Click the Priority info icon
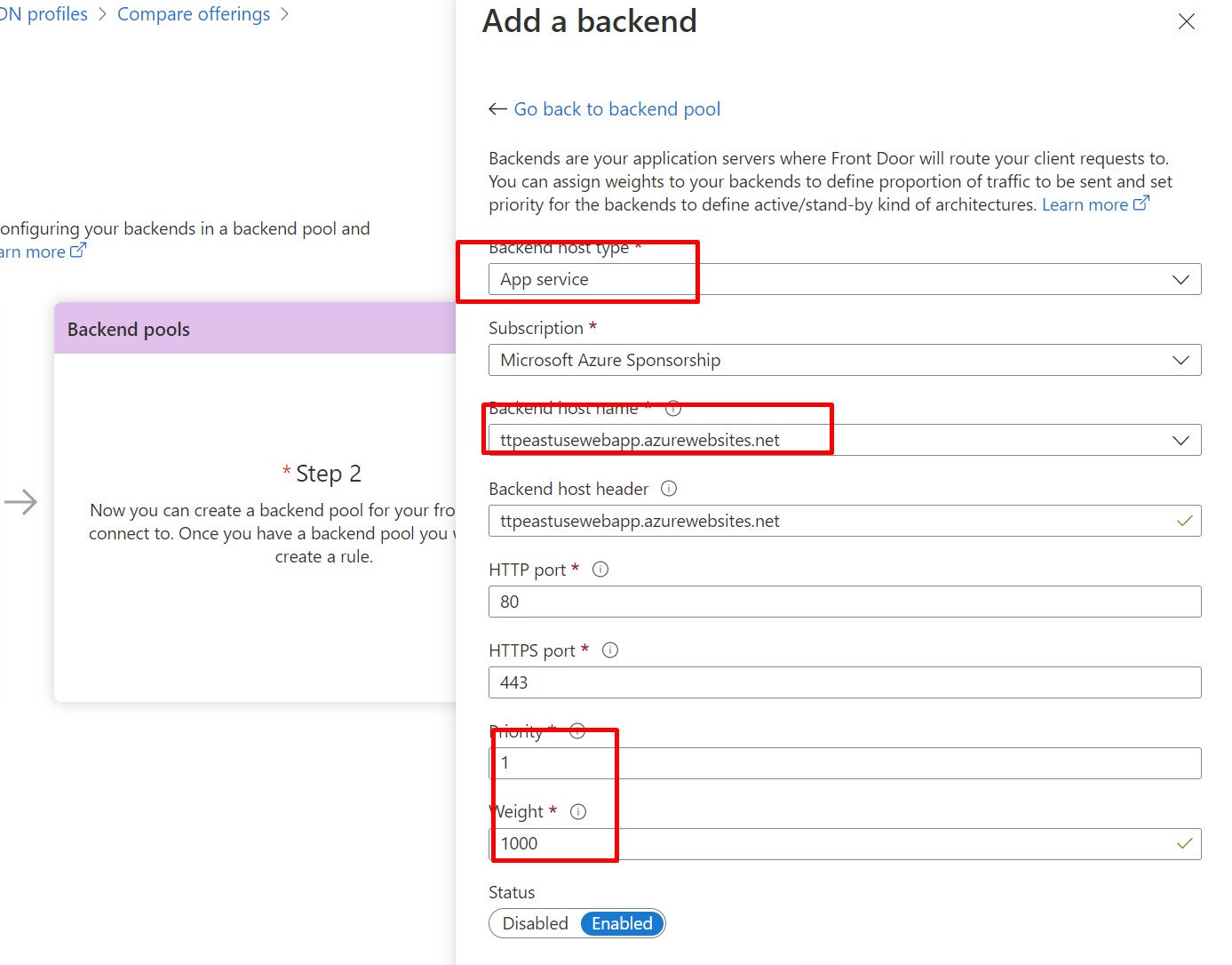 tap(577, 731)
